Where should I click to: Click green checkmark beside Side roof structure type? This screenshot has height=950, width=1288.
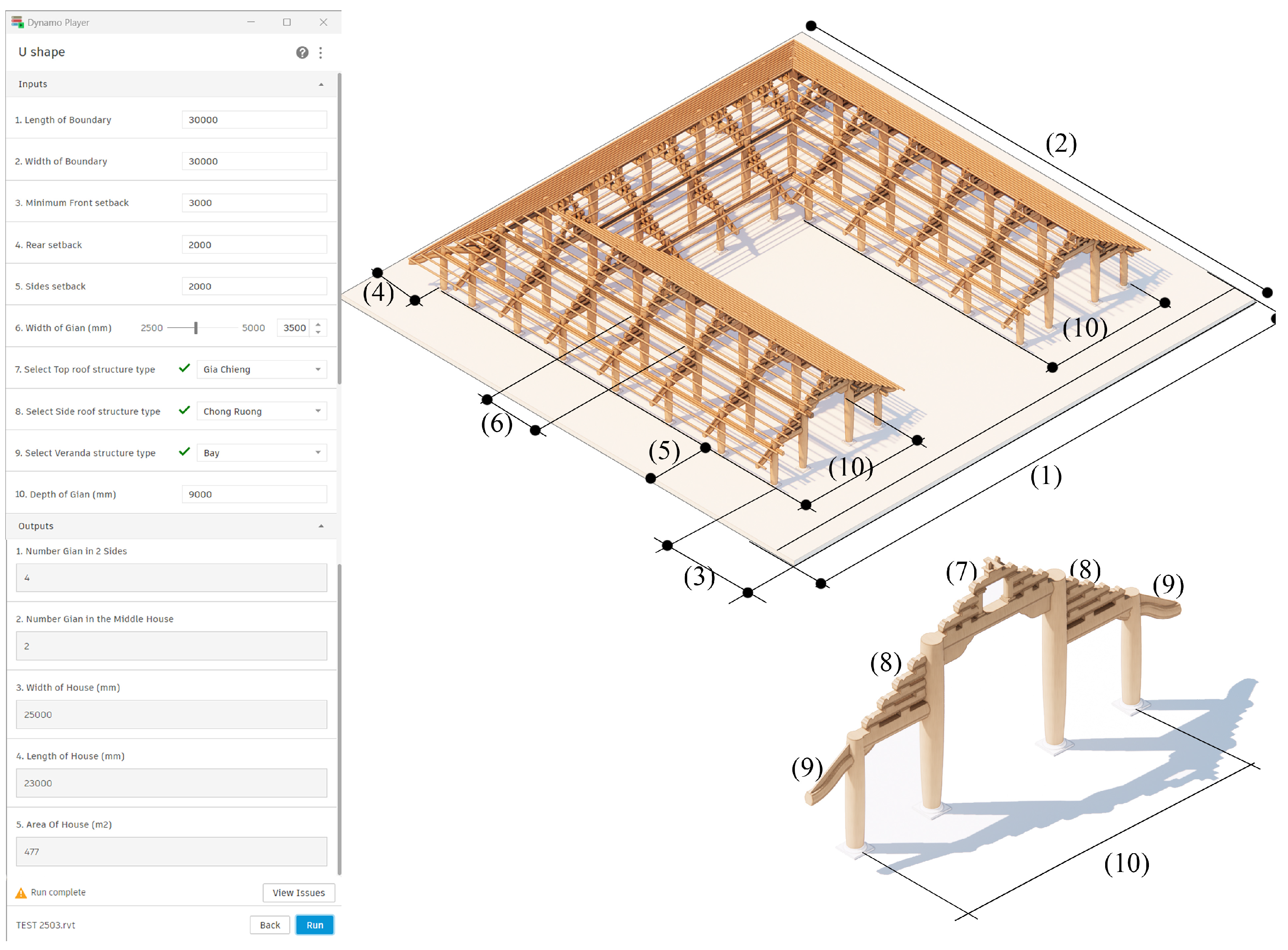(x=184, y=411)
